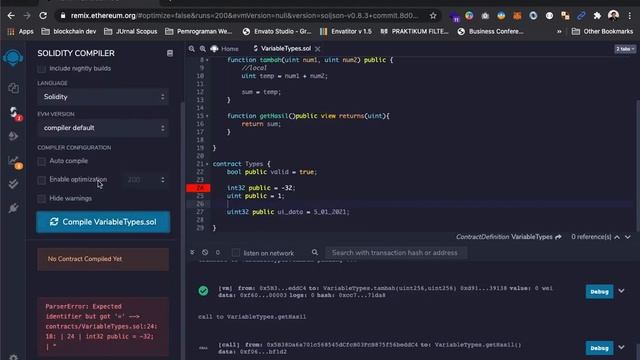Open EVM version compiler default dropdown

point(103,128)
